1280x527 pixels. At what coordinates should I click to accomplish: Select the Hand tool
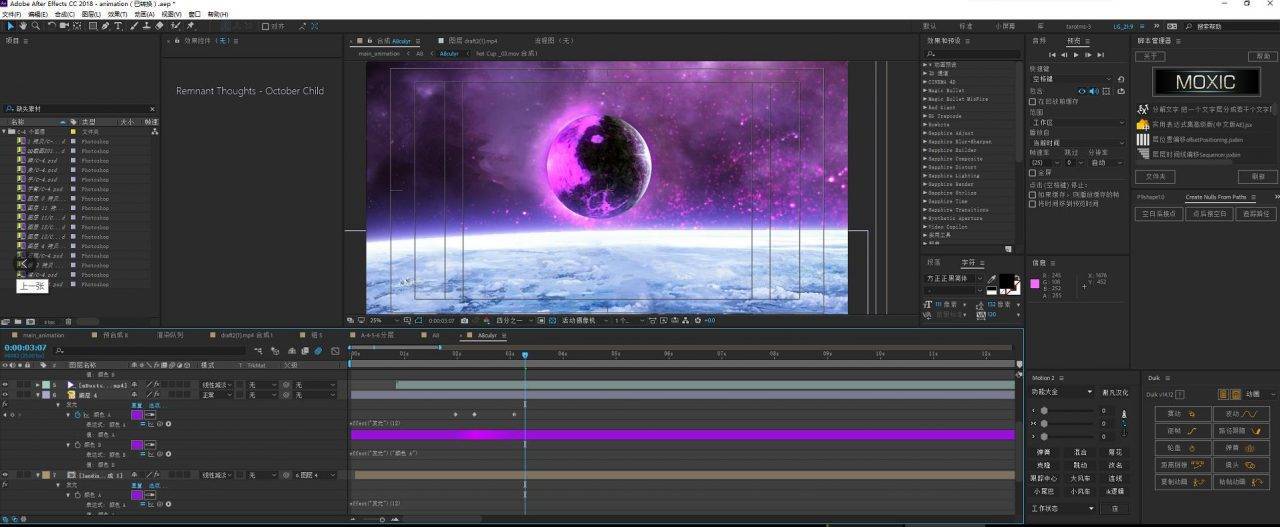pyautogui.click(x=23, y=26)
